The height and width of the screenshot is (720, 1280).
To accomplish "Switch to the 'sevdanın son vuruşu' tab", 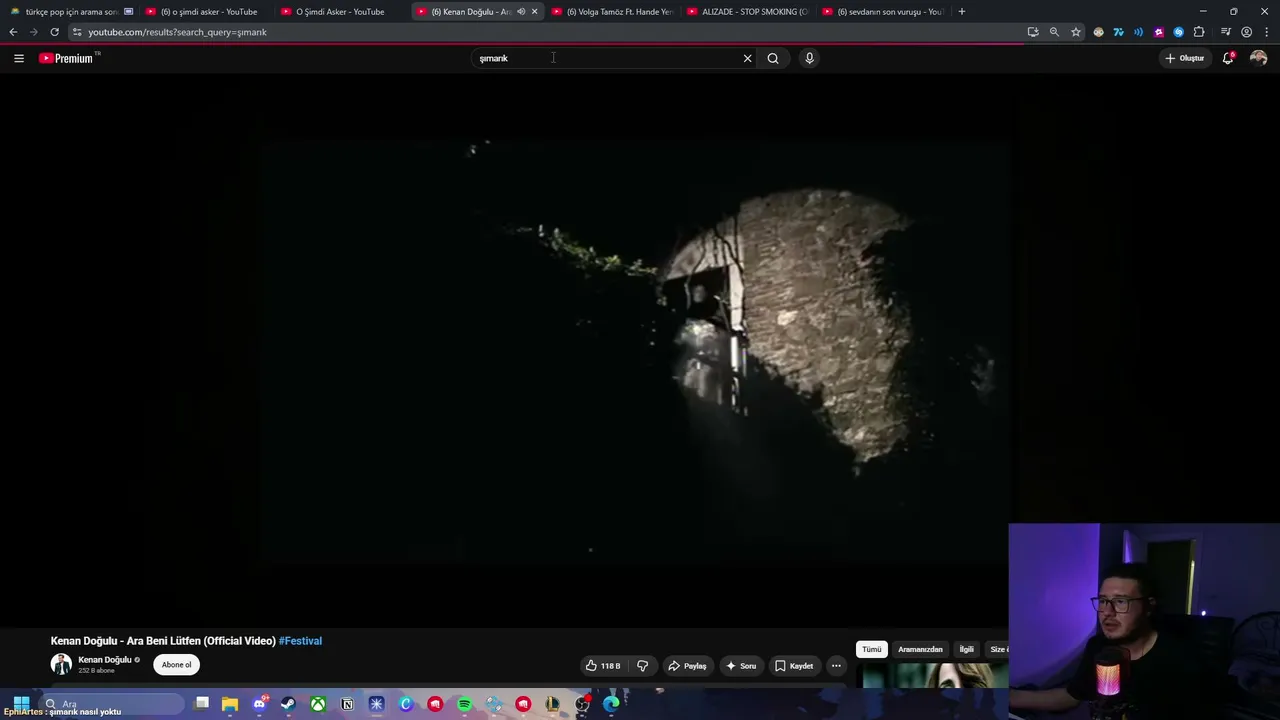I will tap(883, 12).
